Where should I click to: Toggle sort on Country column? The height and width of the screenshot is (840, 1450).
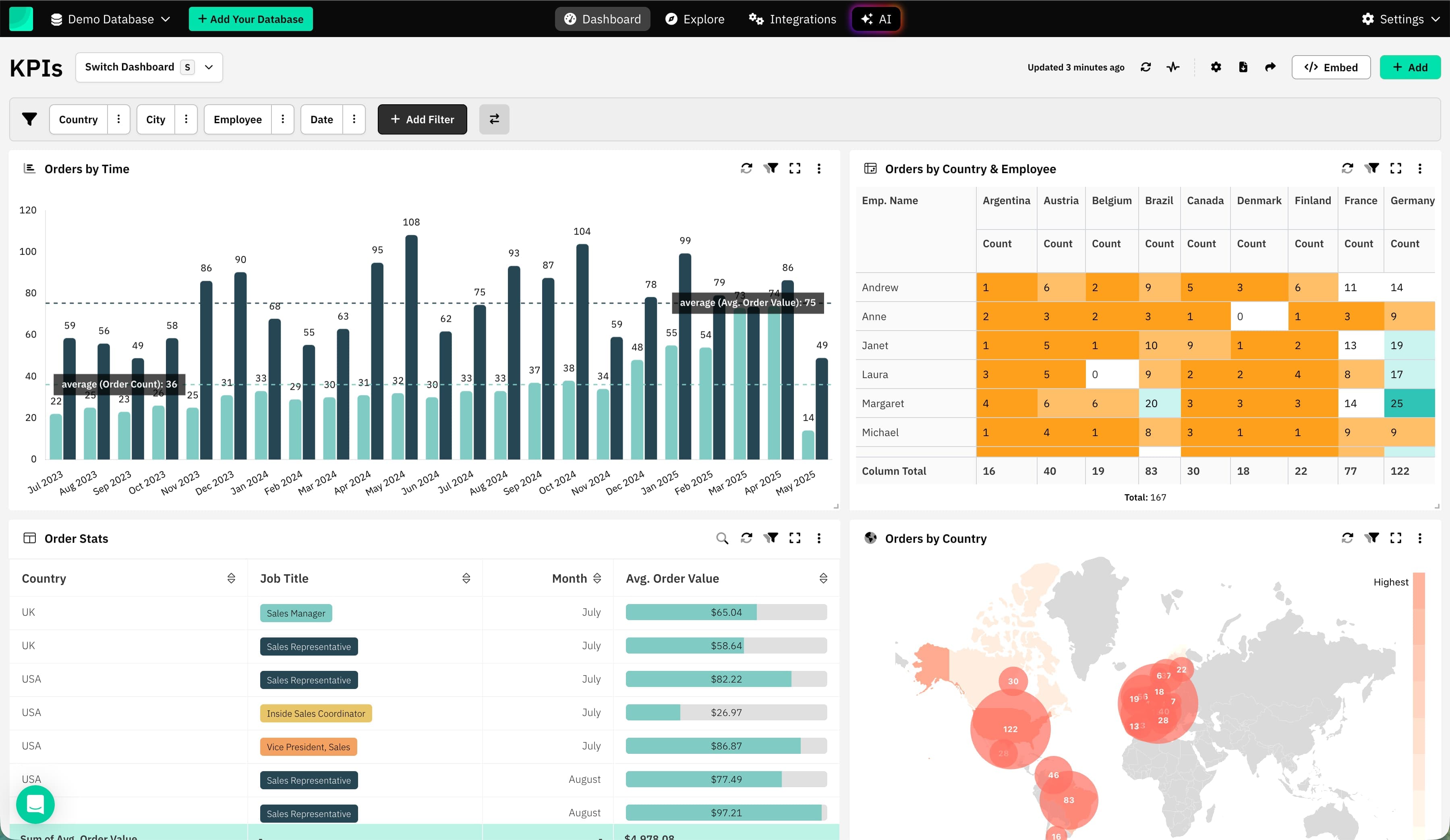pyautogui.click(x=231, y=578)
